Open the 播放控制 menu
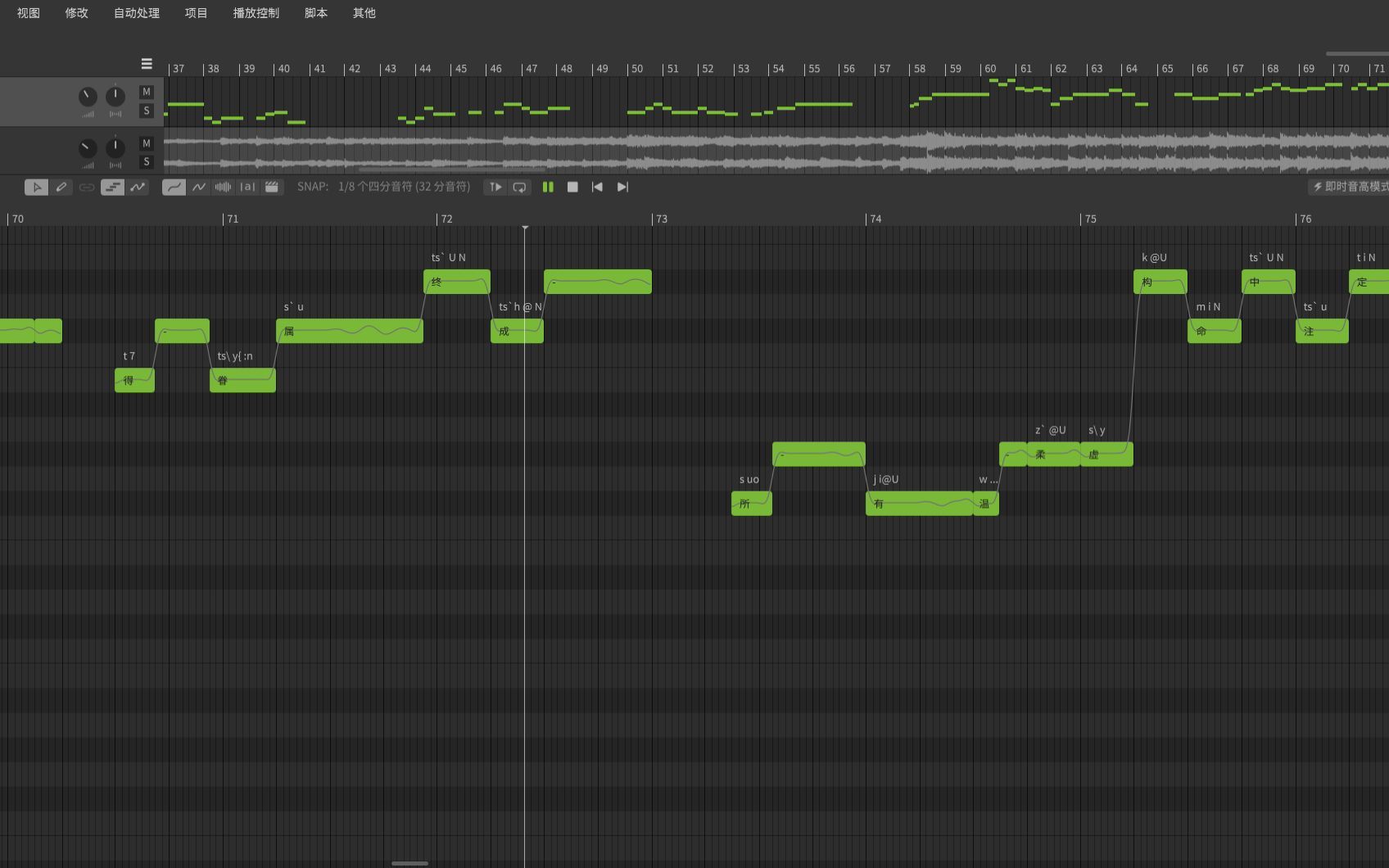1389x868 pixels. (x=256, y=13)
